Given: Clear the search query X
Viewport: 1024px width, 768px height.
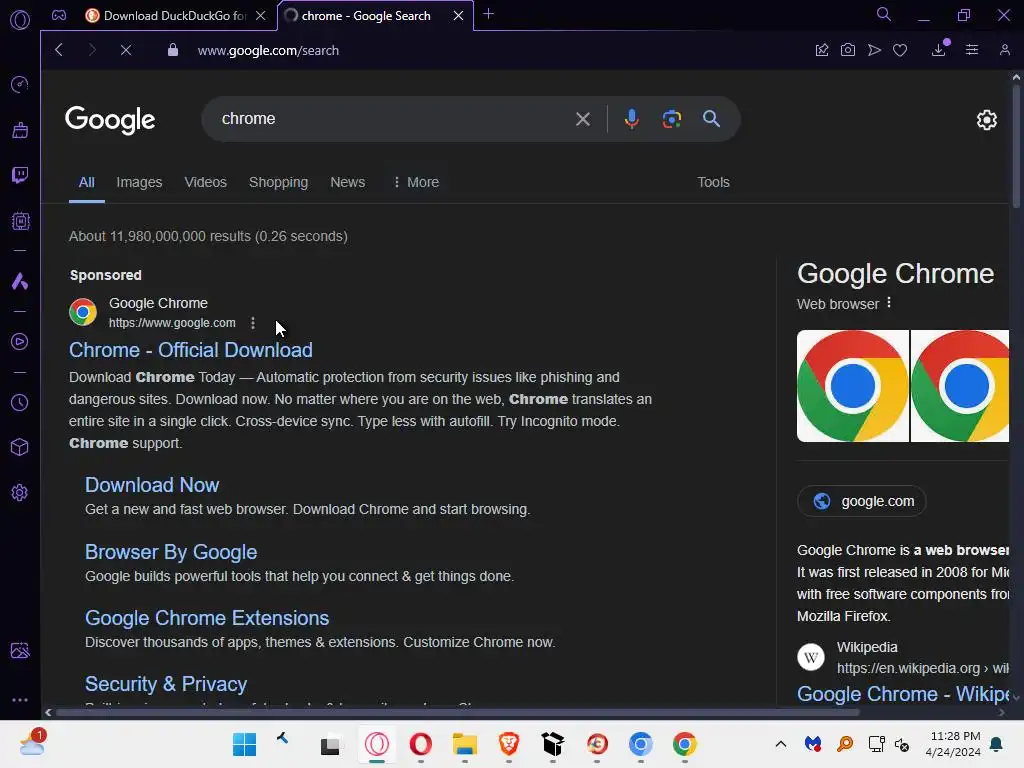Looking at the screenshot, I should (583, 119).
